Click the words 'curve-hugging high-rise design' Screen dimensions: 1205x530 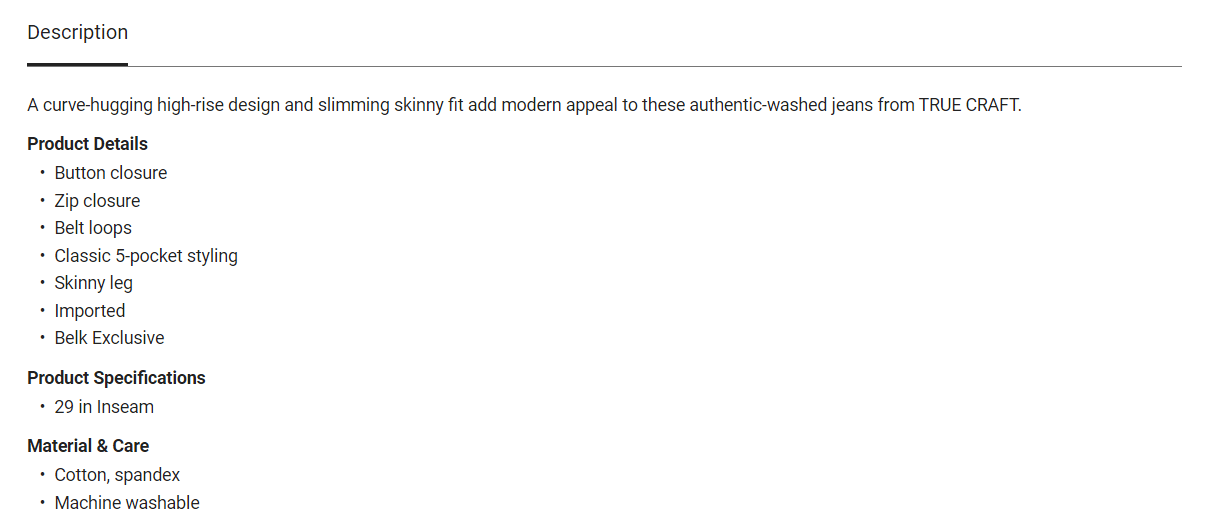(160, 105)
